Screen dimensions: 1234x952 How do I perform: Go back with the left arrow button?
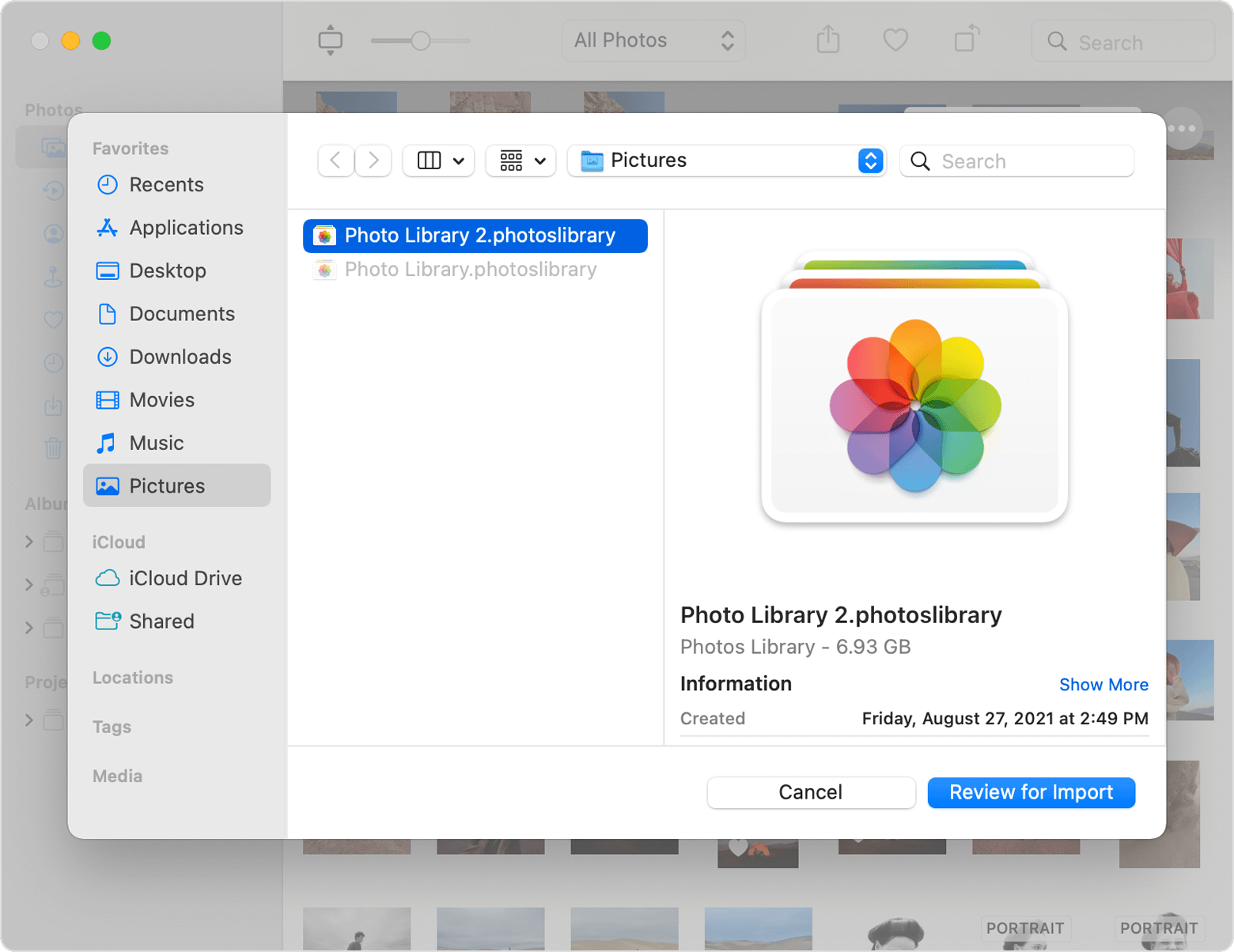point(335,161)
